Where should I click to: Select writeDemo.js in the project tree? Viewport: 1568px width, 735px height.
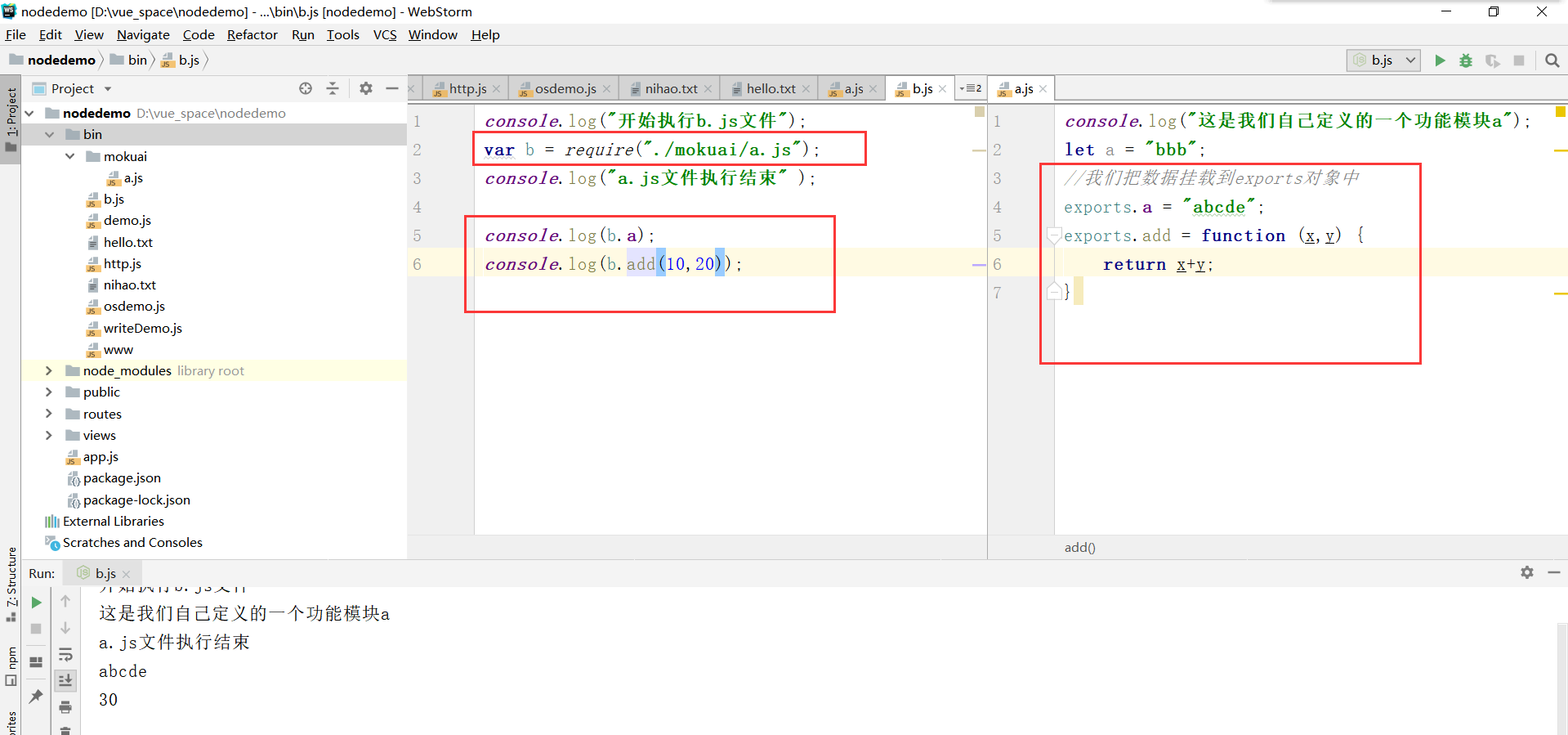click(x=142, y=329)
